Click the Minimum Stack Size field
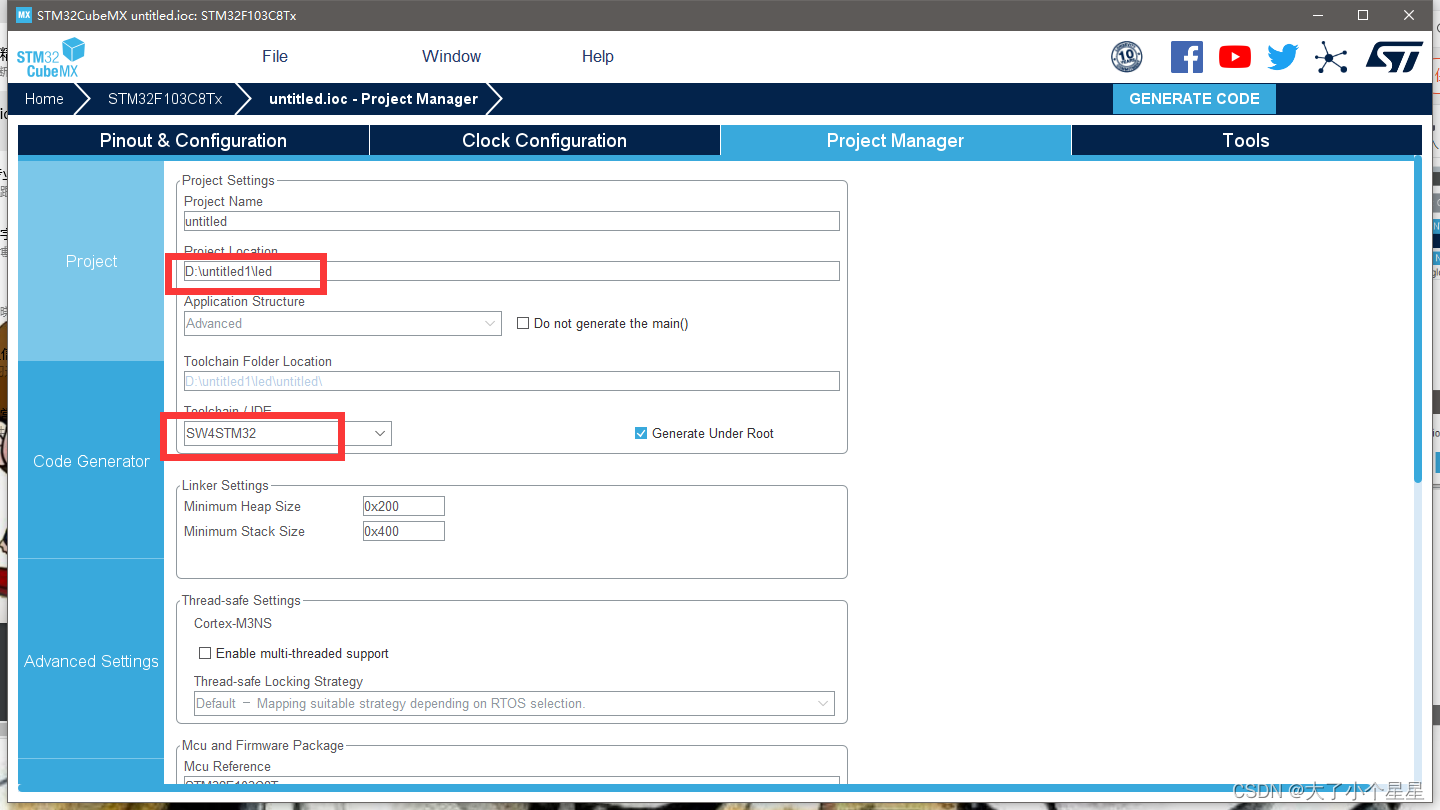Viewport: 1440px width, 810px height. 404,531
